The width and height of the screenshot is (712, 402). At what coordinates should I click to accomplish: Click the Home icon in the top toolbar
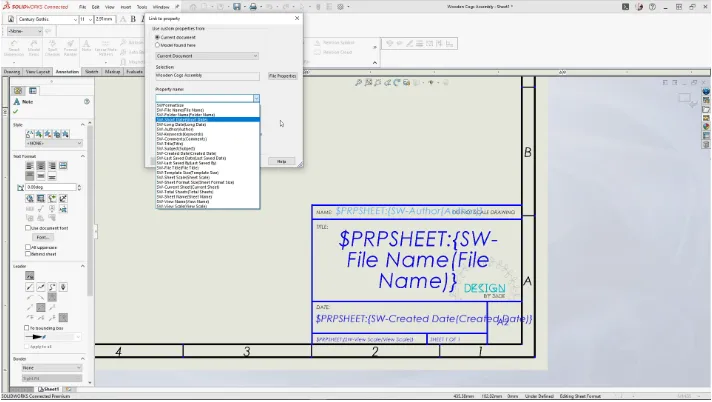193,7
